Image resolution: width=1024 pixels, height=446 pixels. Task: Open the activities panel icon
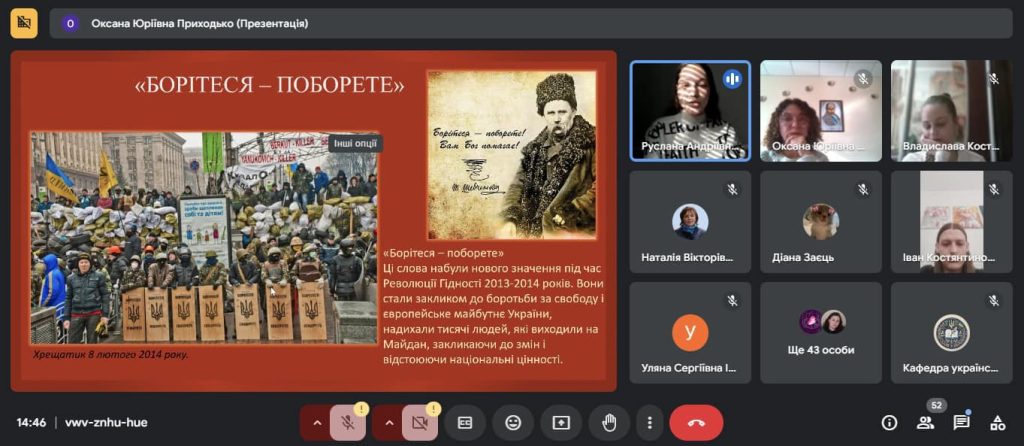click(997, 422)
